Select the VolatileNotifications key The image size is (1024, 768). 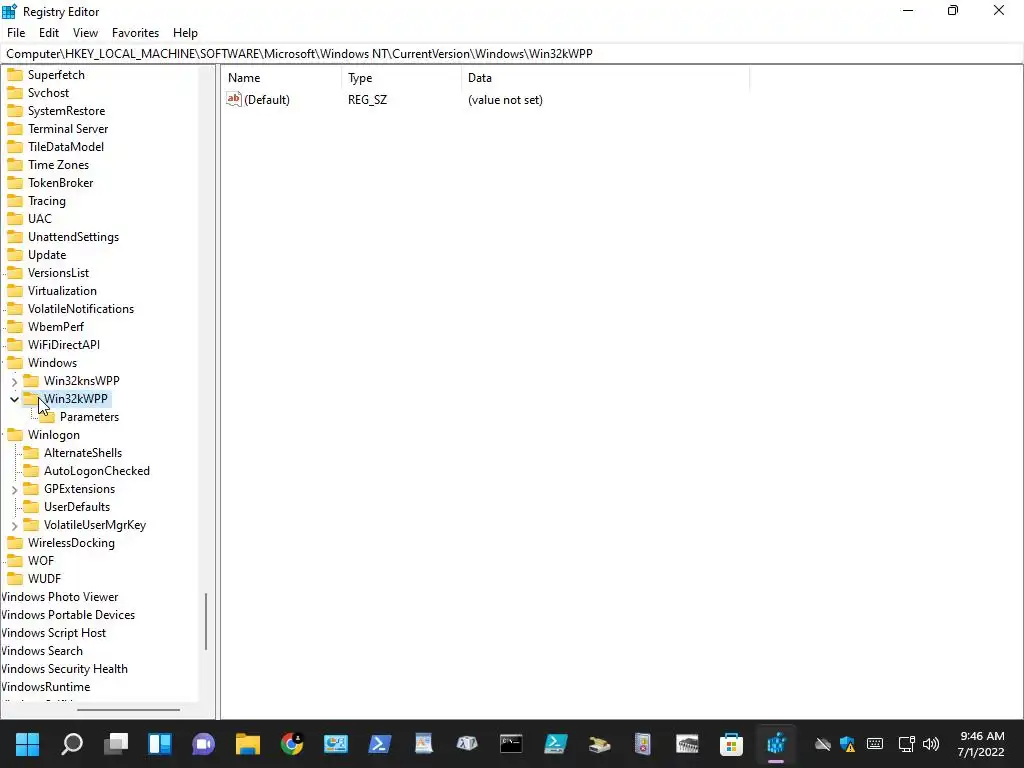coord(81,309)
